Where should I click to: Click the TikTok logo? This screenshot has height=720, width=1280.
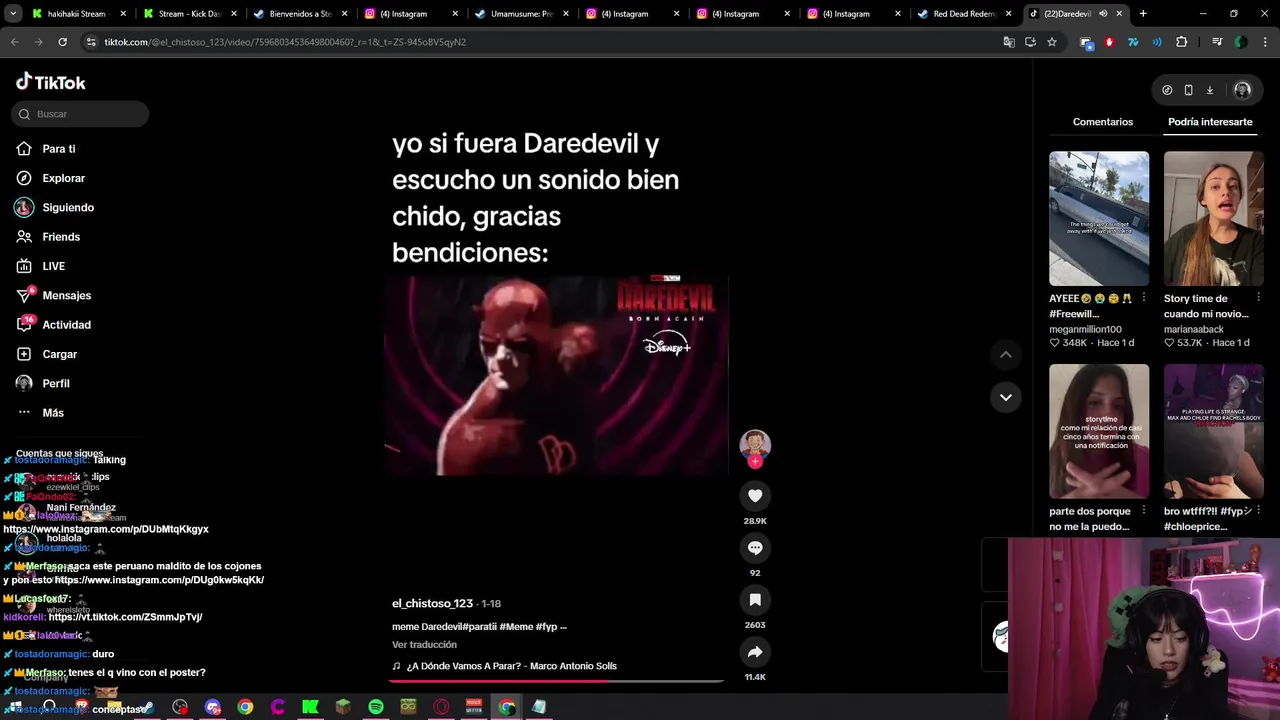coord(51,82)
